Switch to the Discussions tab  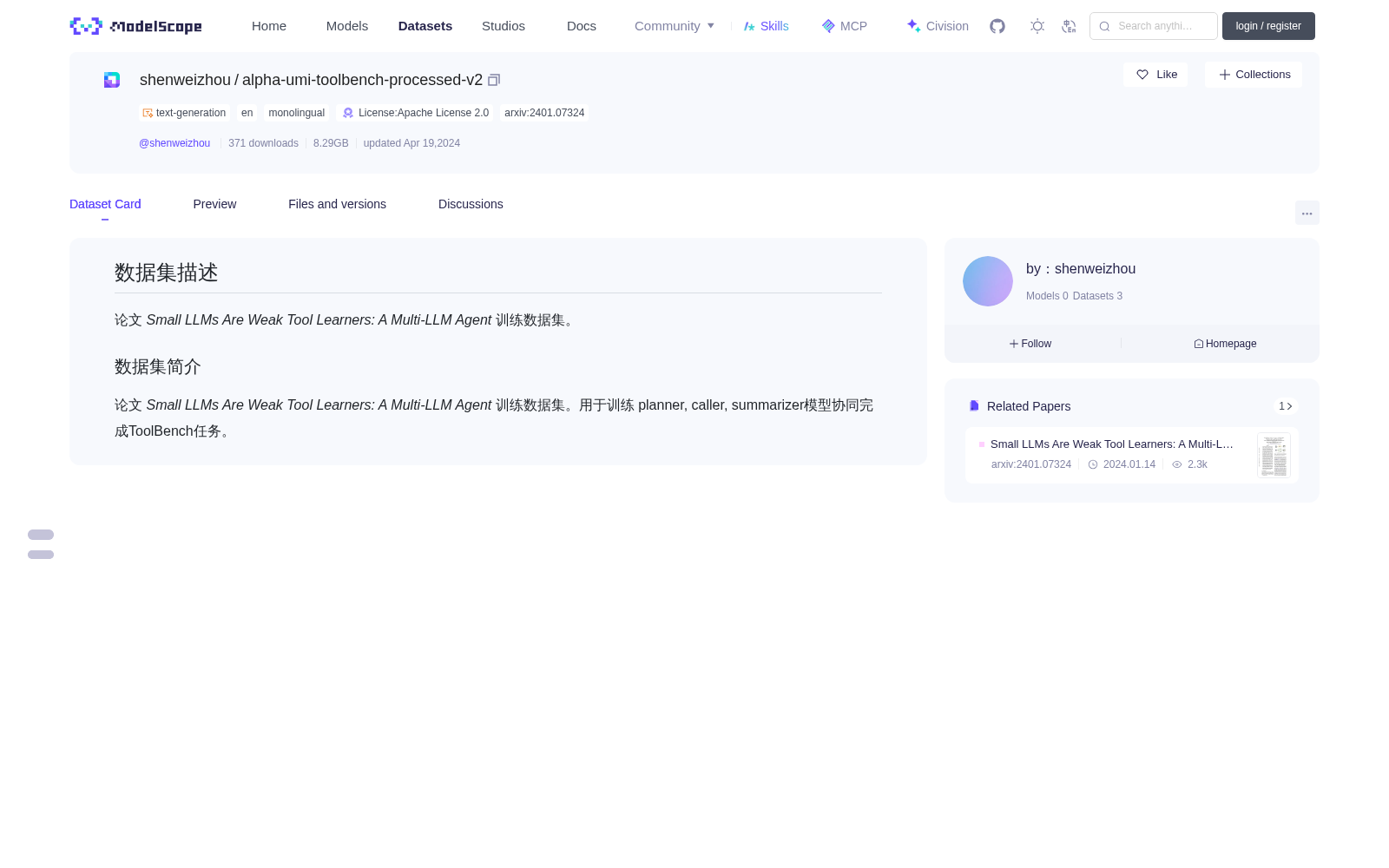pyautogui.click(x=471, y=204)
